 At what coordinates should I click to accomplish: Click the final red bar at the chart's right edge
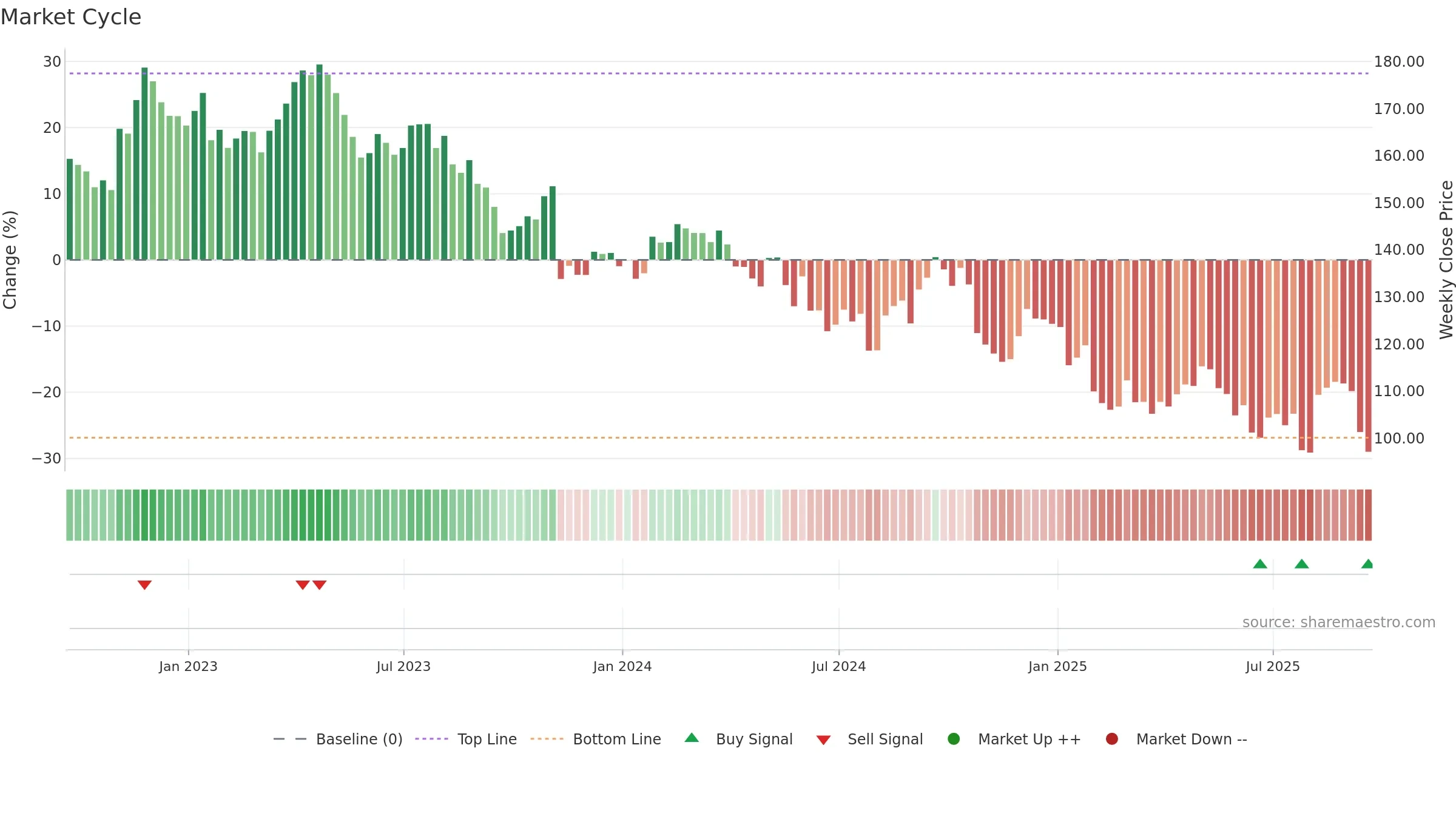tap(1368, 356)
